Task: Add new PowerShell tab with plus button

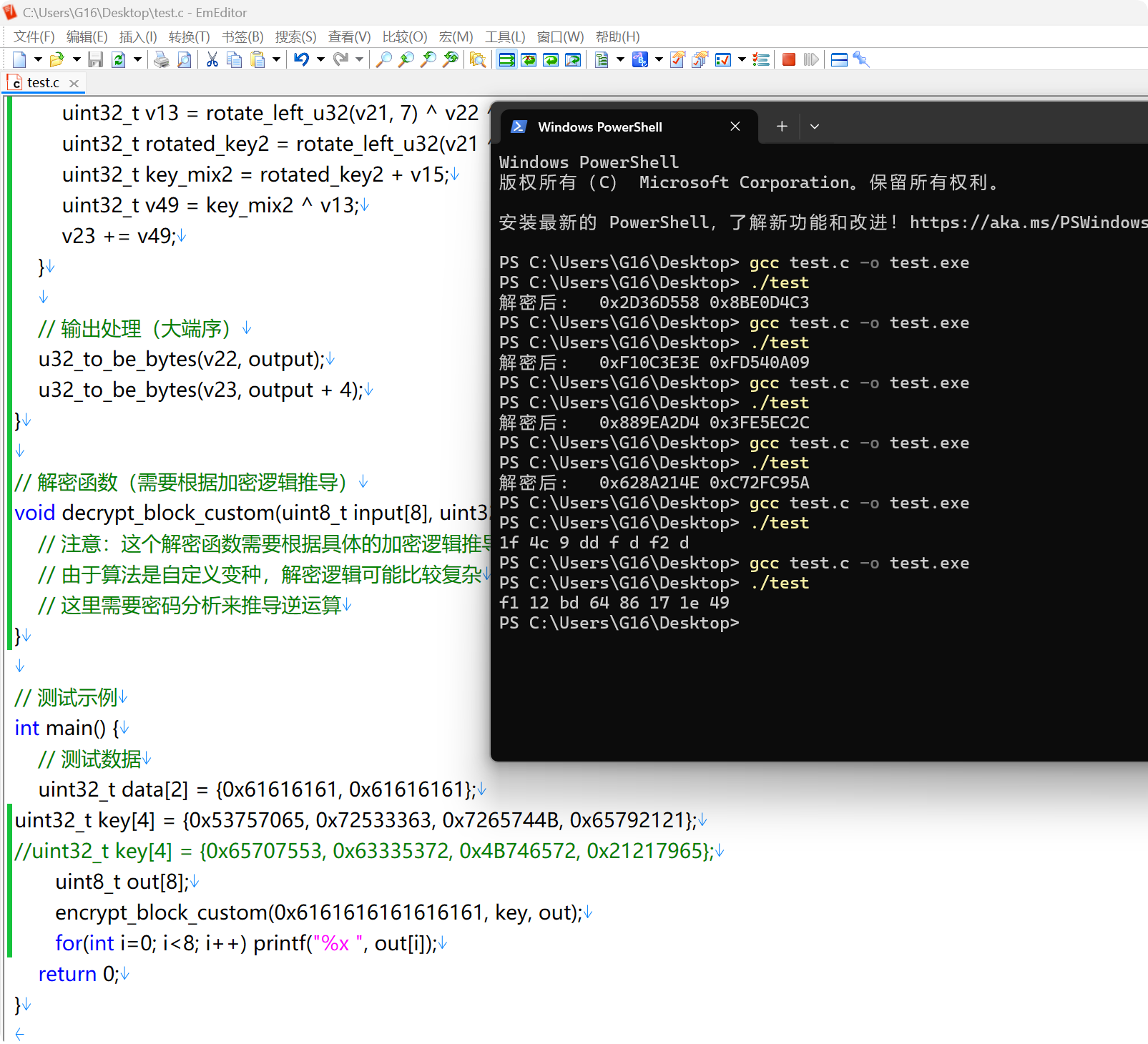Action: (782, 127)
